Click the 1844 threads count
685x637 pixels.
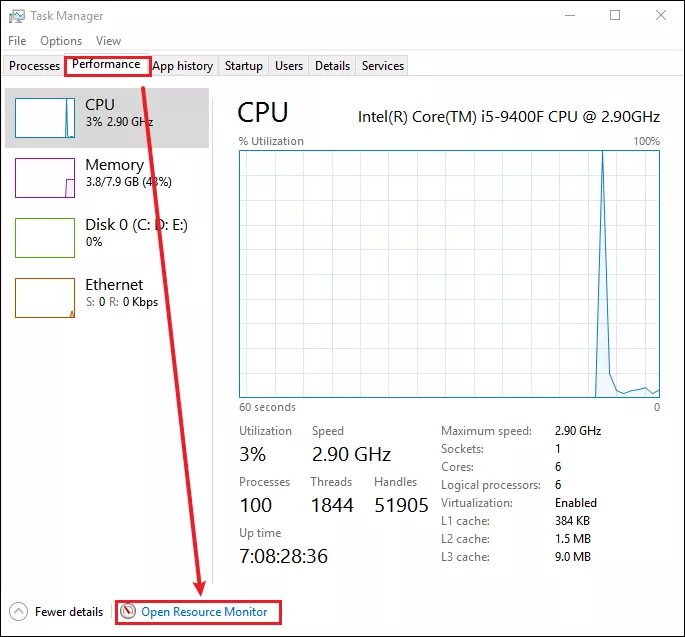point(332,505)
